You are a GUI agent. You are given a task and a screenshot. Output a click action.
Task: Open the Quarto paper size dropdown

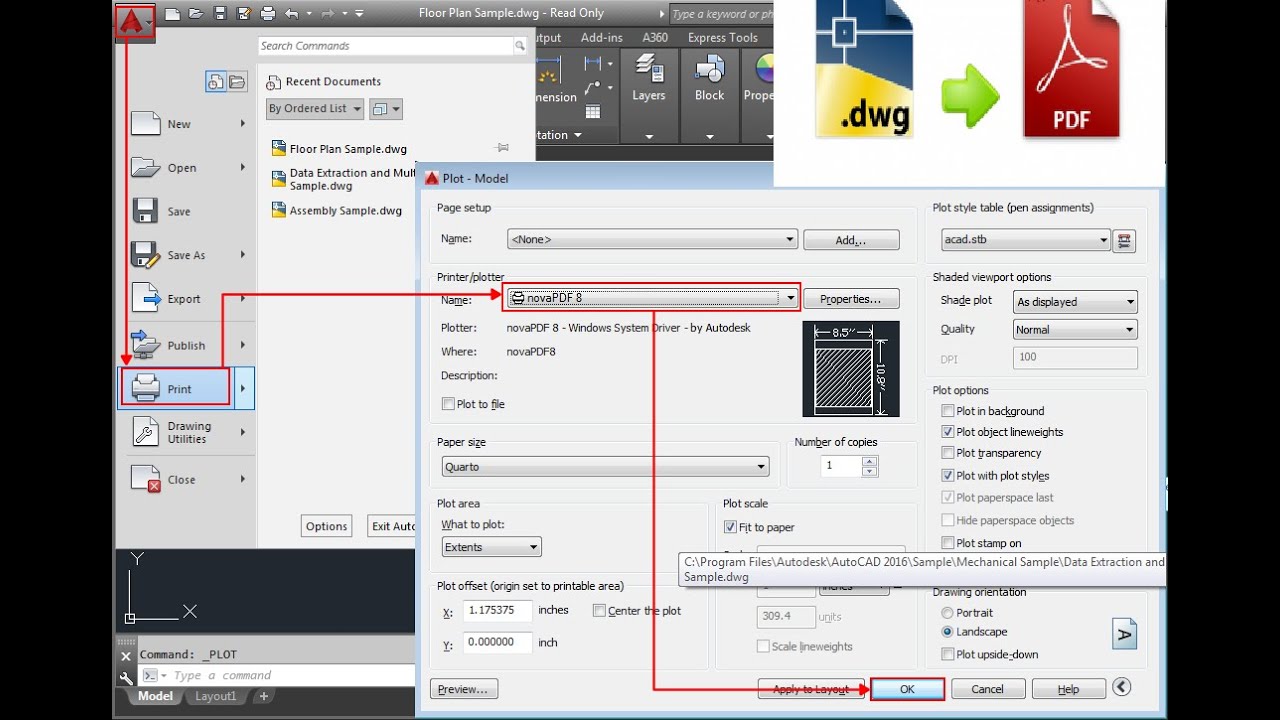point(605,467)
